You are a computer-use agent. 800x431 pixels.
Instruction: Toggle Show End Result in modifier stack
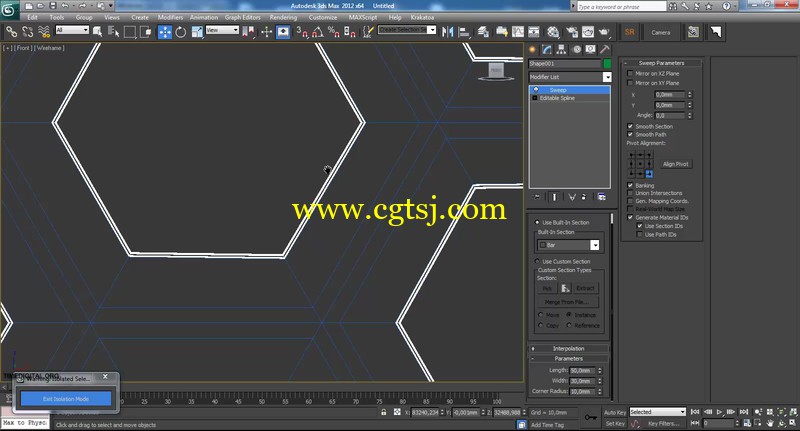pos(554,197)
